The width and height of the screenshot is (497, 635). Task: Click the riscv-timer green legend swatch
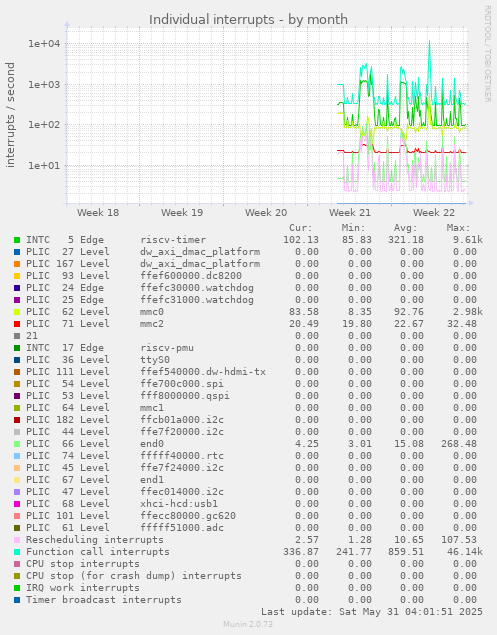[17, 240]
